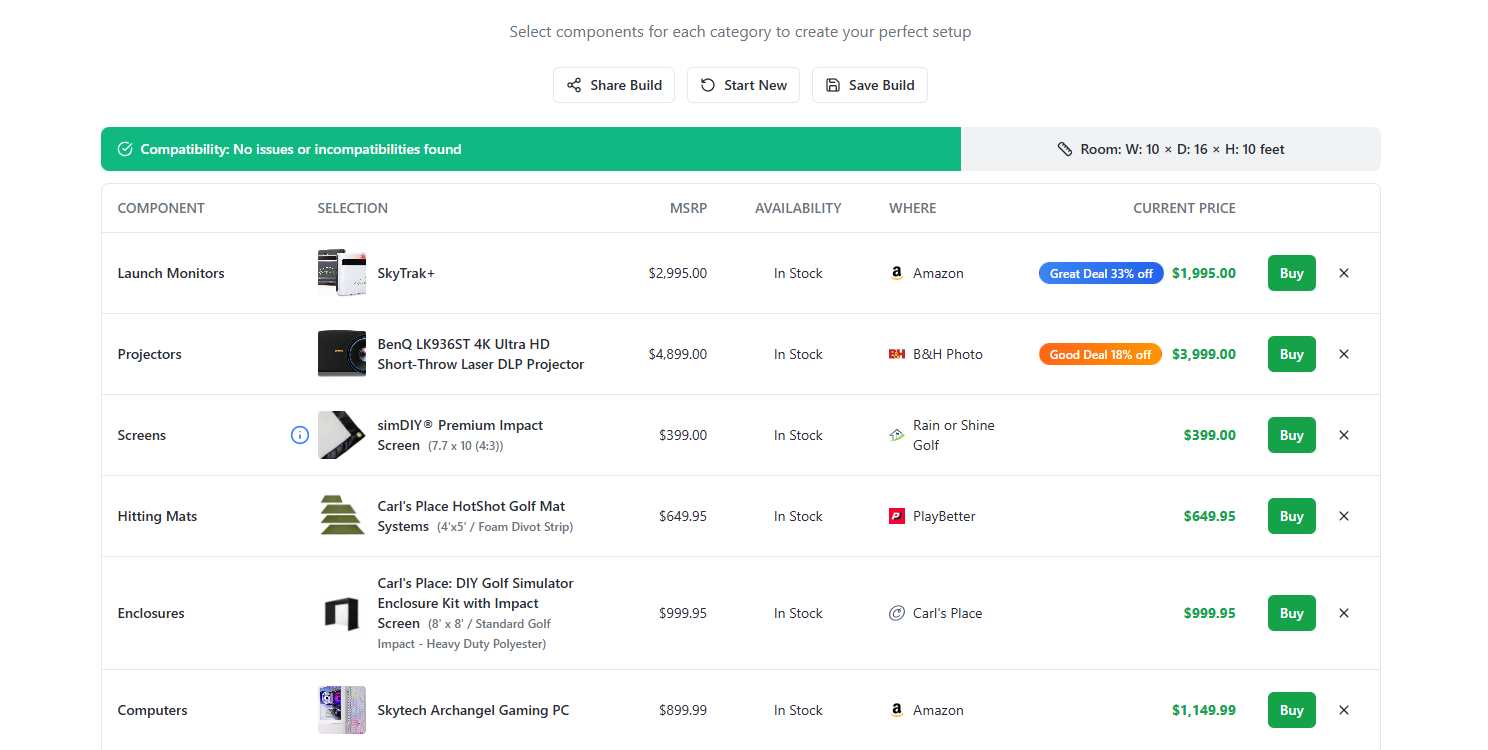The image size is (1488, 750).
Task: Buy the SkyTrak+ from Amazon
Action: [x=1291, y=273]
